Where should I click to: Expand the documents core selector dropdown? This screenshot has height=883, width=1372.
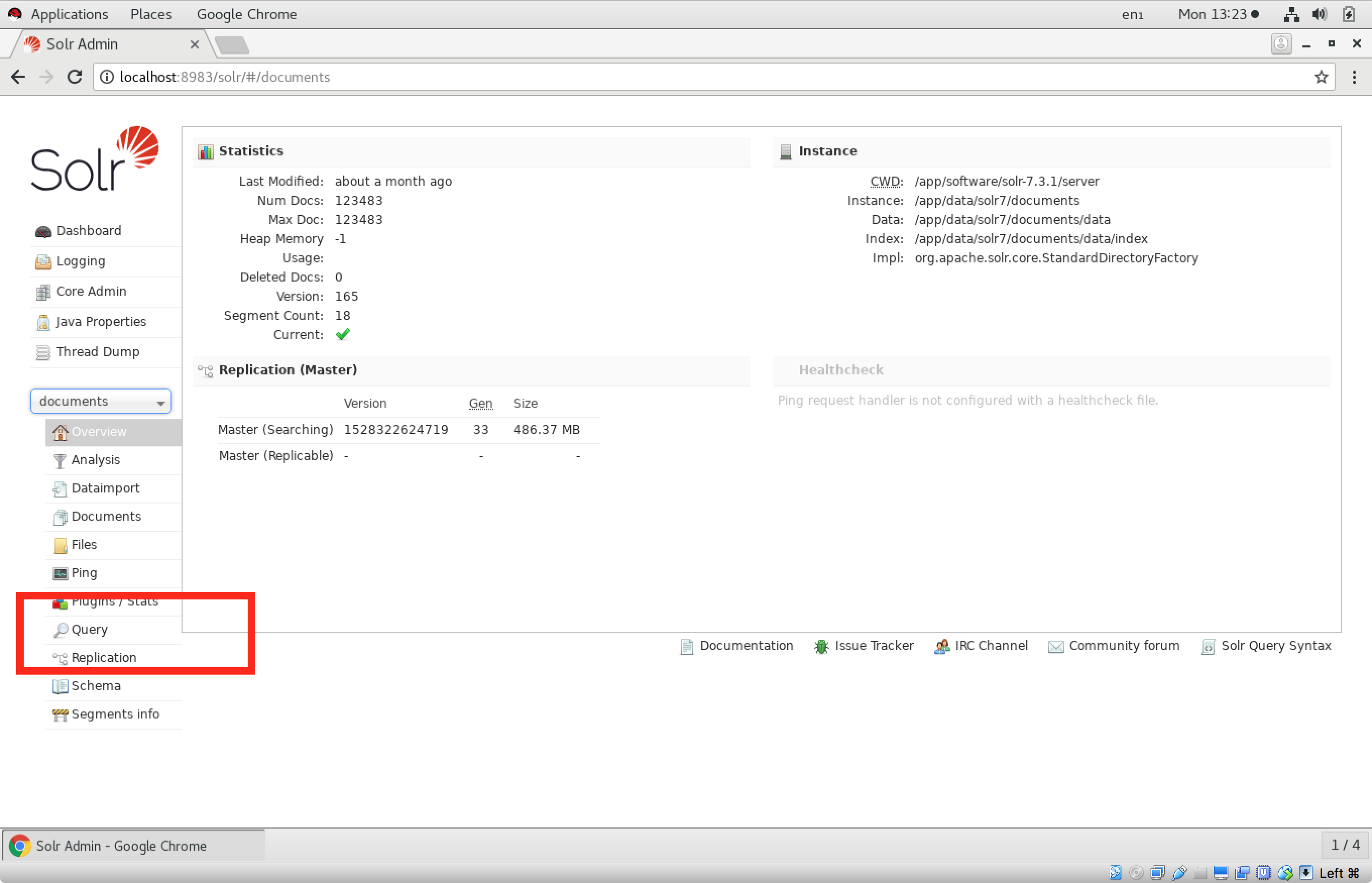tap(100, 401)
